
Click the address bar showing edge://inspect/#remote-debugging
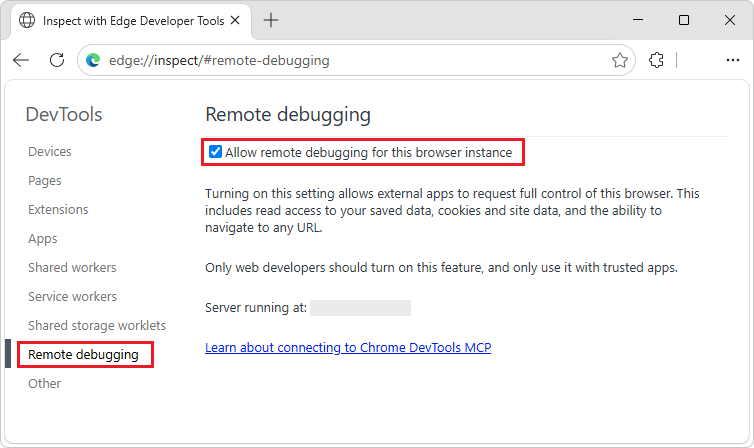pos(356,60)
